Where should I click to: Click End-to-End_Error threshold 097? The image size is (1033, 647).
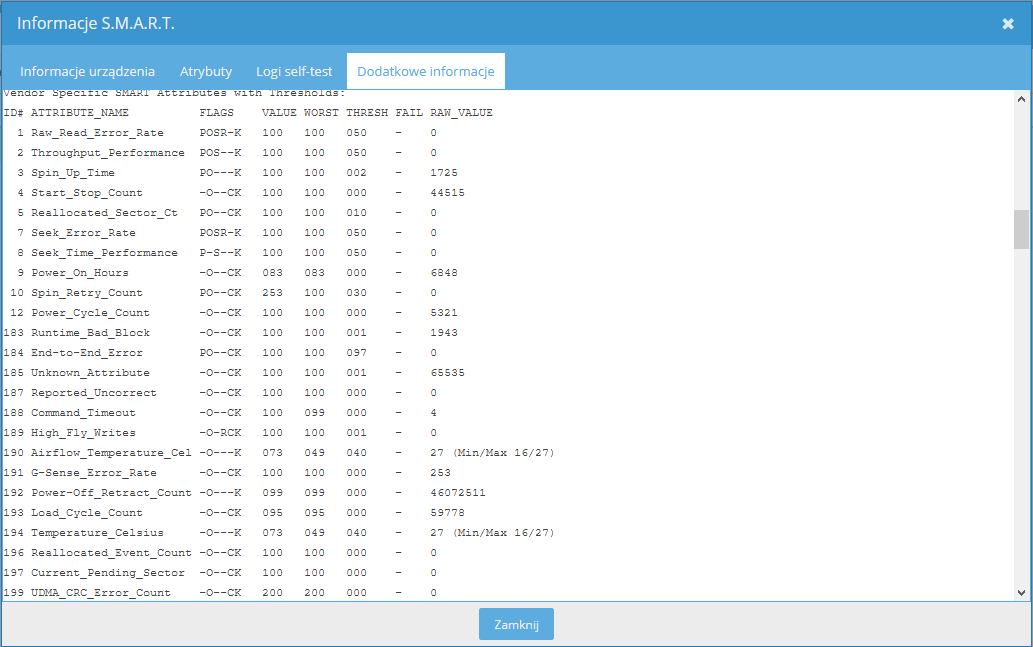point(357,353)
